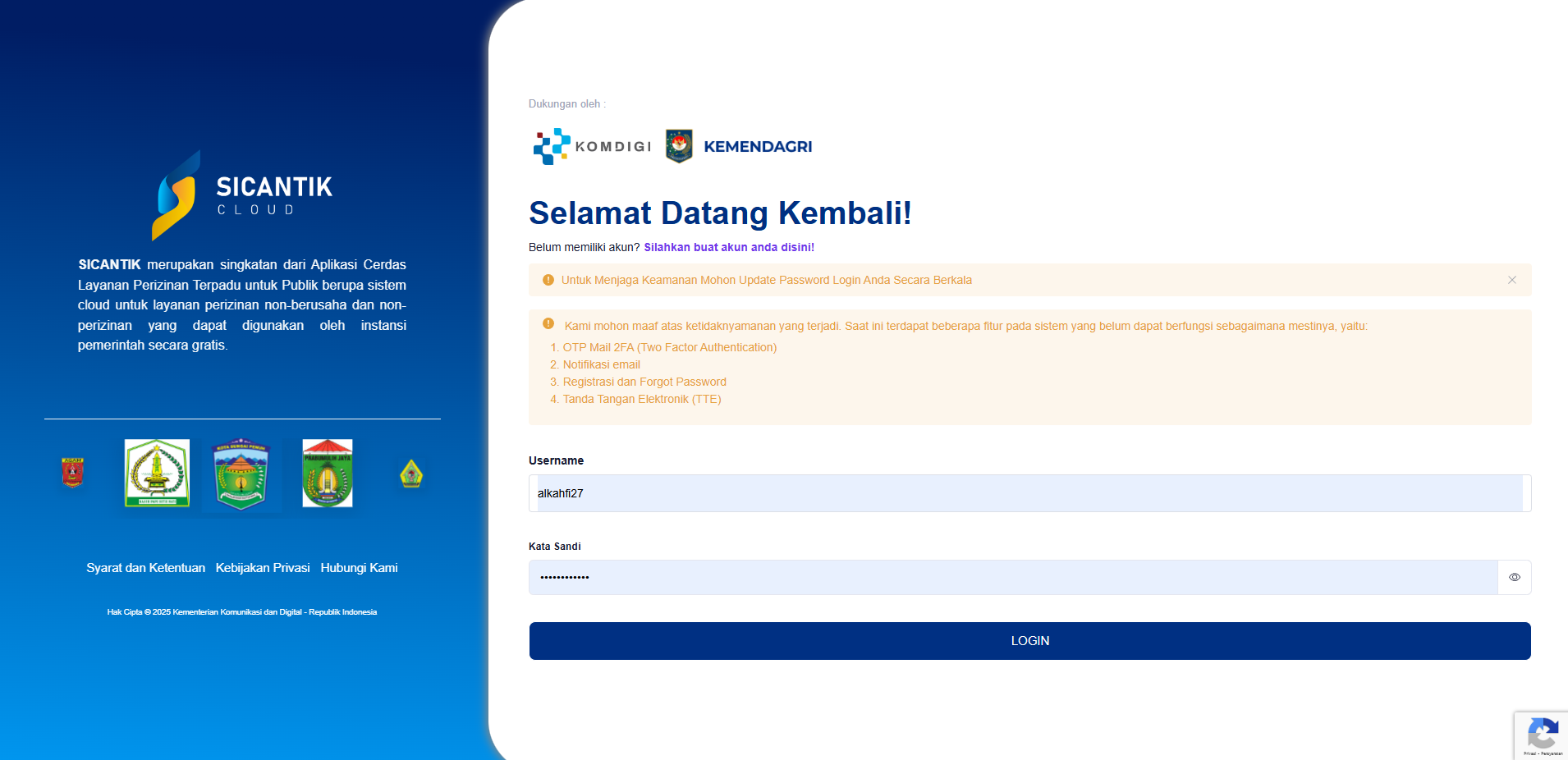This screenshot has width=1568, height=760.
Task: Click the SICANTIK Cloud logo
Action: [241, 195]
